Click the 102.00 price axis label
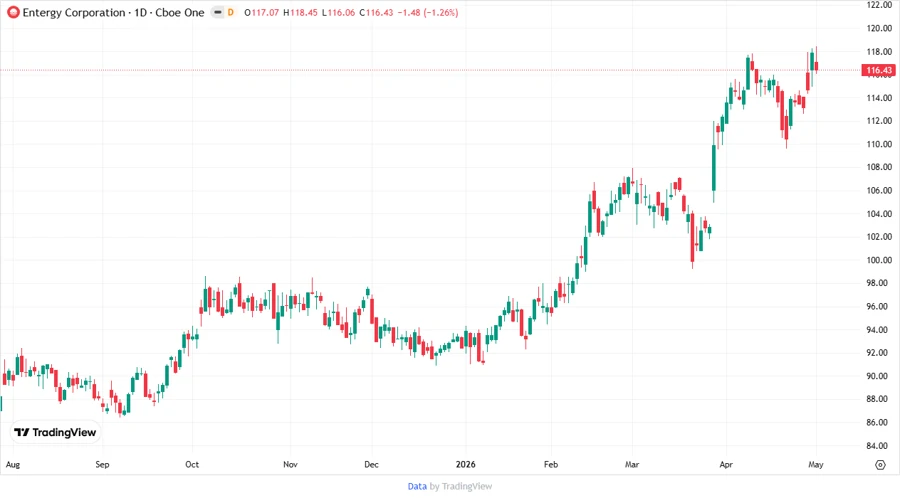The width and height of the screenshot is (900, 498). point(879,237)
